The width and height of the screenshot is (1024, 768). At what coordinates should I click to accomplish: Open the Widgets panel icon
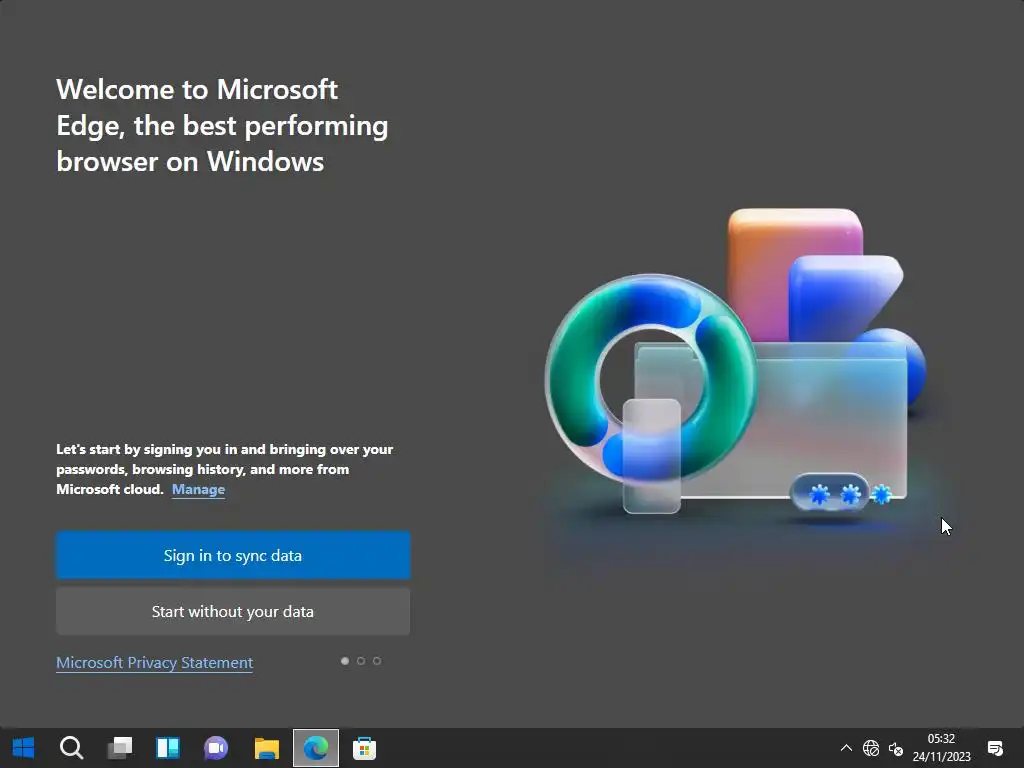click(x=168, y=748)
